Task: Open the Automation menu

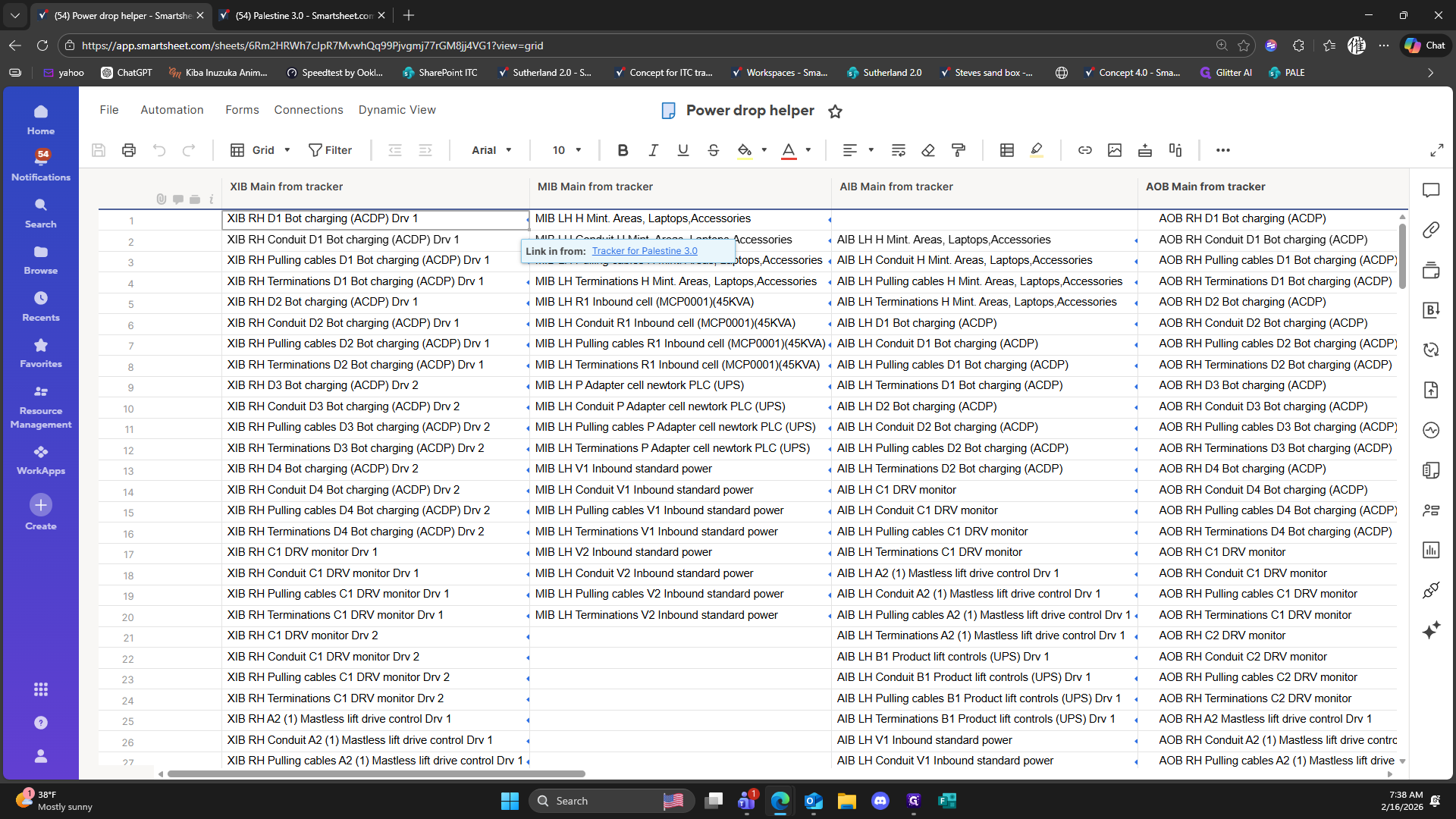Action: point(172,110)
